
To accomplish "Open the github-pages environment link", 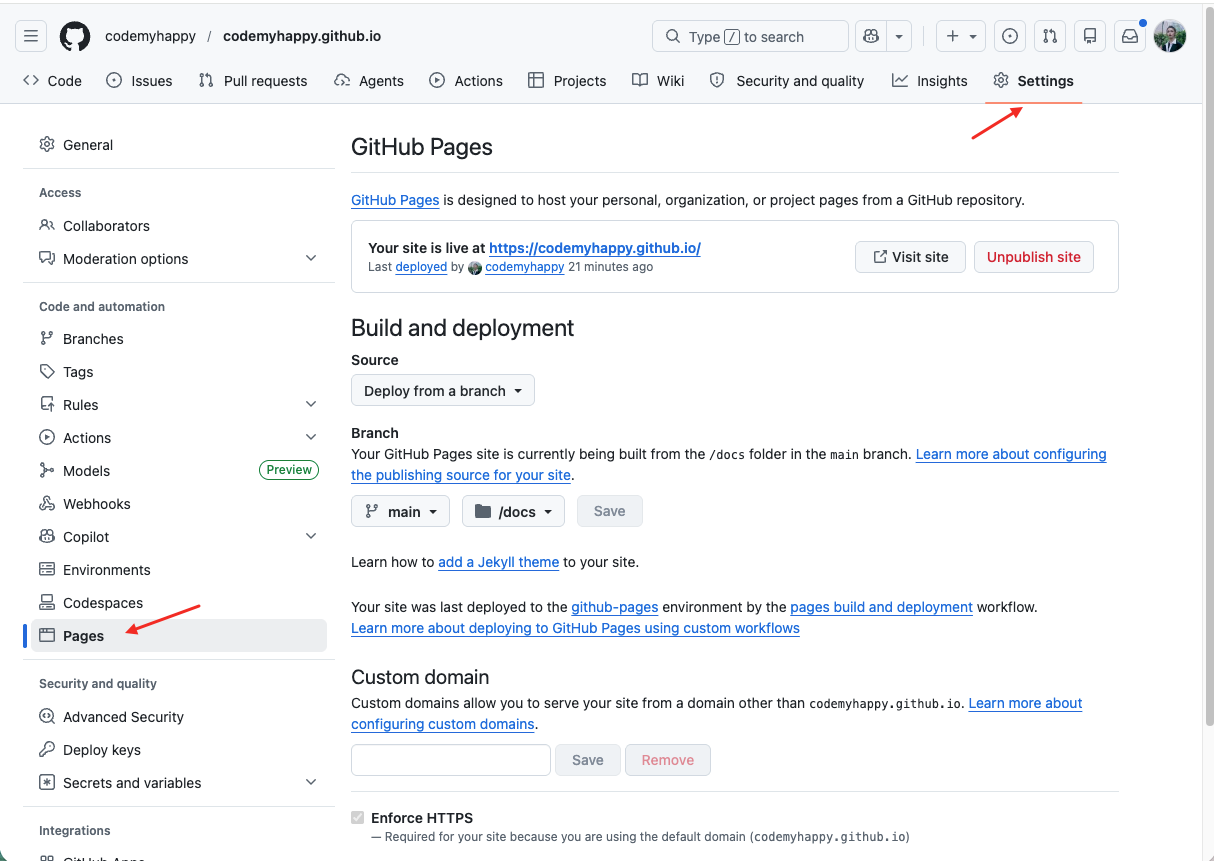I will coord(615,607).
